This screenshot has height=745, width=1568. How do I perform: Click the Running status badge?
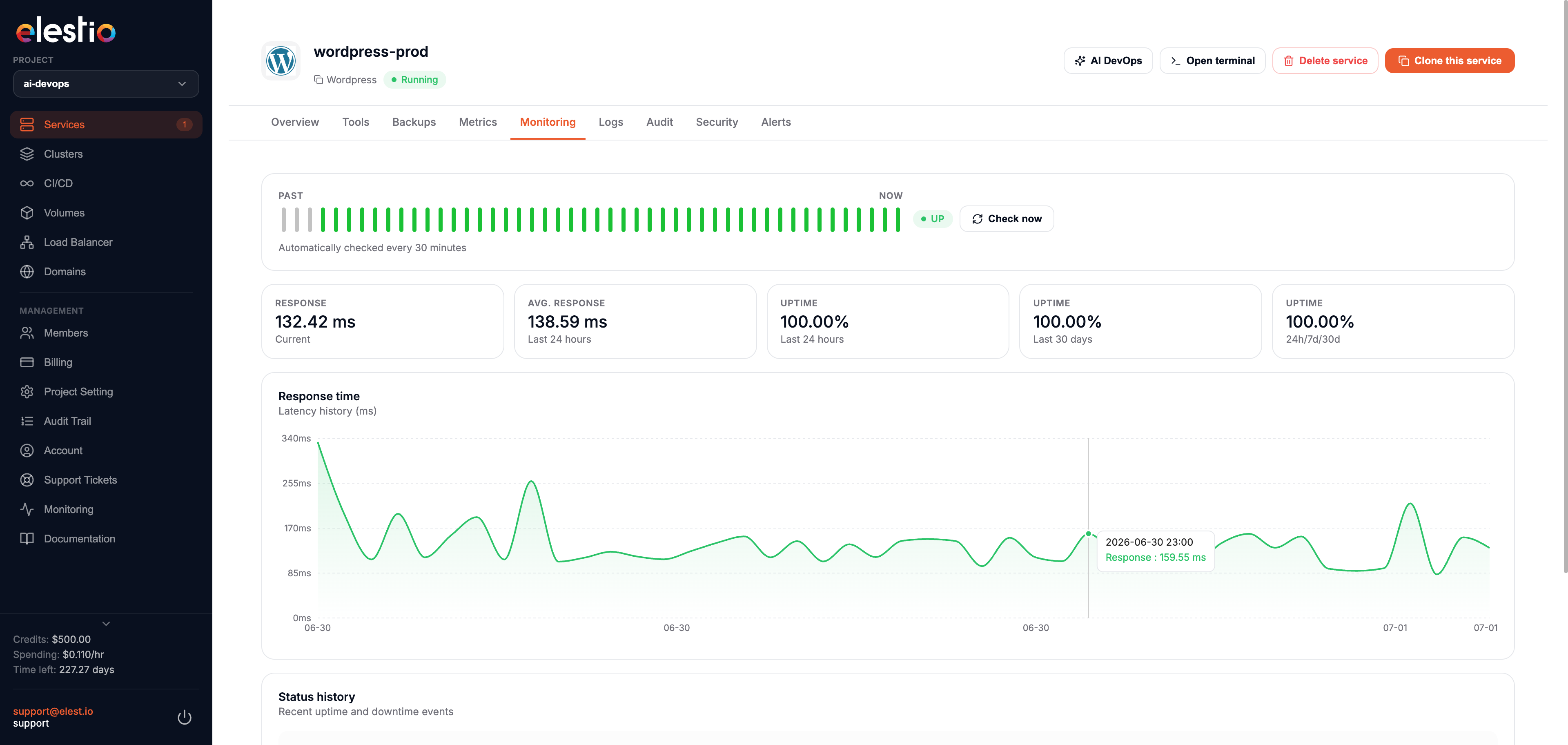coord(414,80)
